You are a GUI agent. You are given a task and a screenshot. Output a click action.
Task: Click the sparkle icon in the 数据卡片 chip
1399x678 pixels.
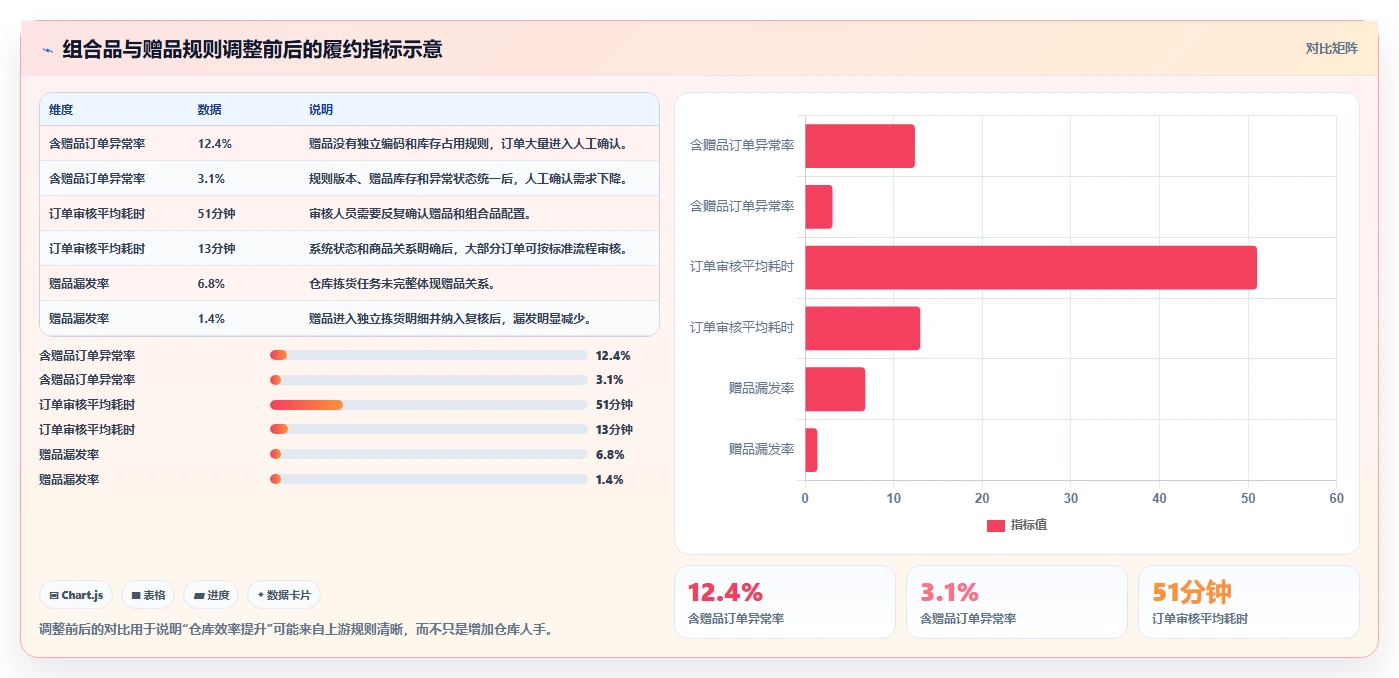pyautogui.click(x=261, y=595)
